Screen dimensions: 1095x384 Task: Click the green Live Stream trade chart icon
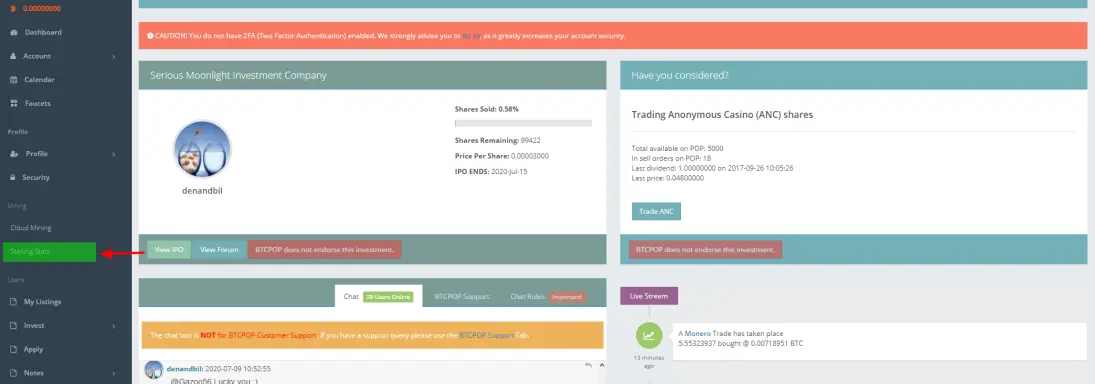coord(649,336)
